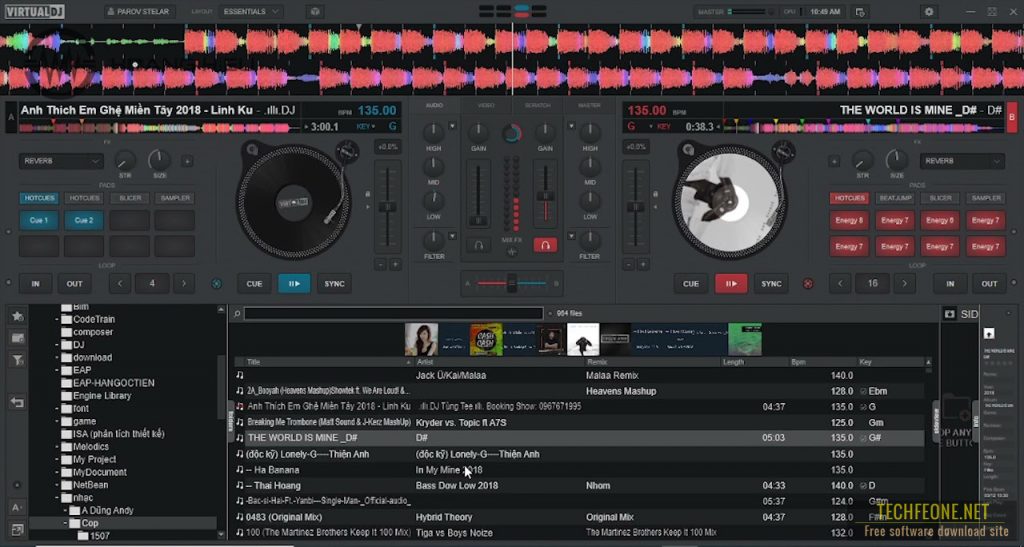Click the plus button beside deck B STR knob
The image size is (1024, 547).
click(x=834, y=161)
